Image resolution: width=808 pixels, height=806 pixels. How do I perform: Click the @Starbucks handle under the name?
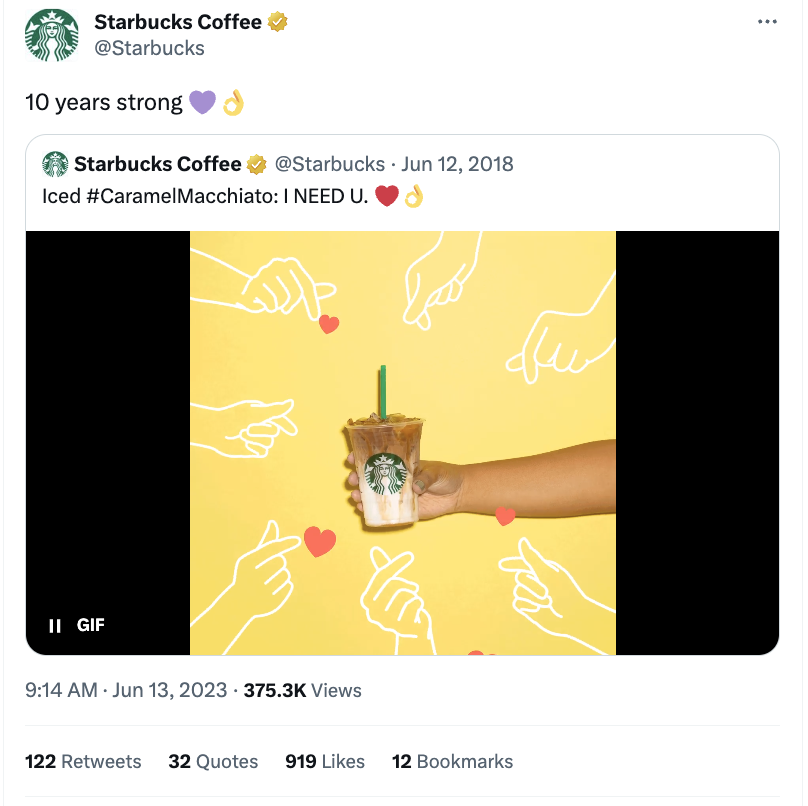(x=149, y=48)
